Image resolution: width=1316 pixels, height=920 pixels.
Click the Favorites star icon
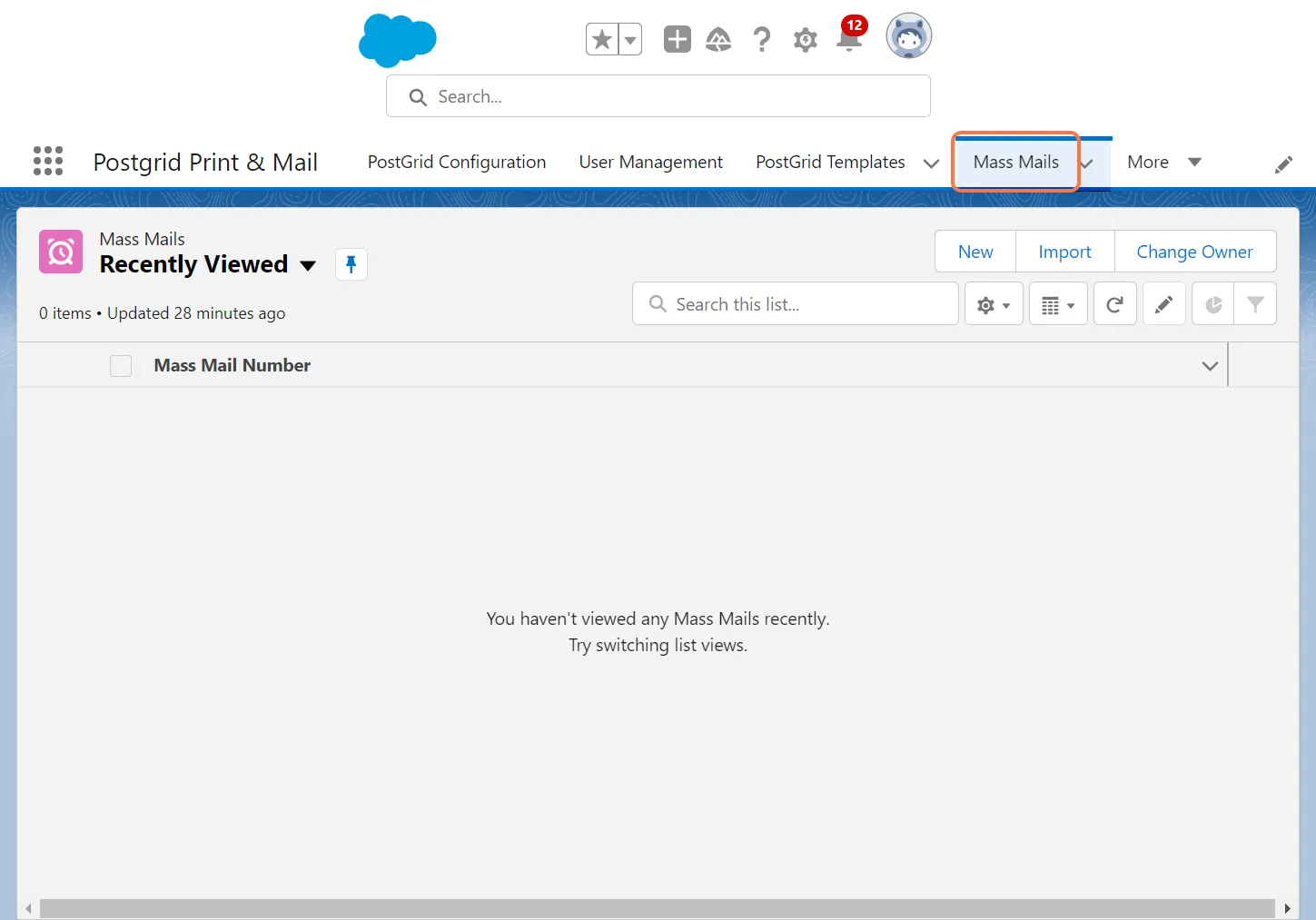click(x=601, y=39)
